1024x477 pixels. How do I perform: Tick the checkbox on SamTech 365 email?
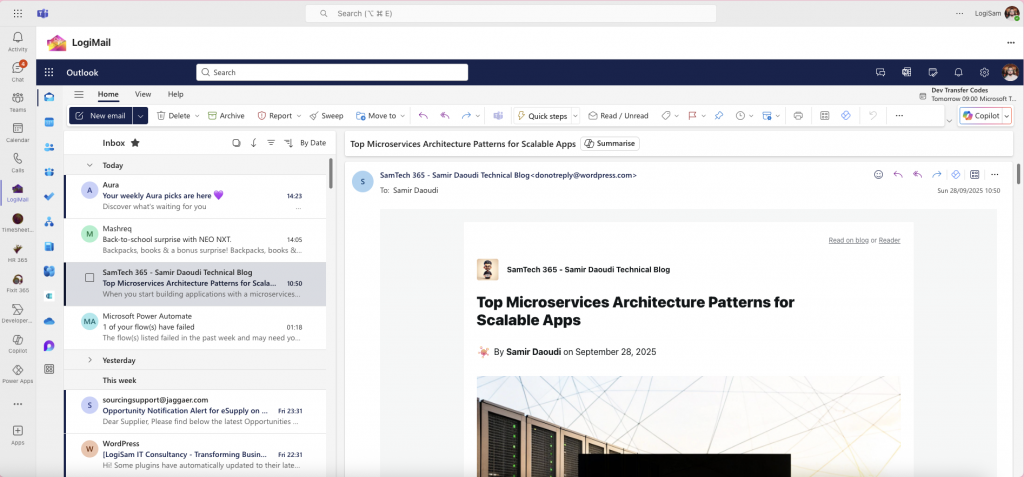(x=89, y=277)
